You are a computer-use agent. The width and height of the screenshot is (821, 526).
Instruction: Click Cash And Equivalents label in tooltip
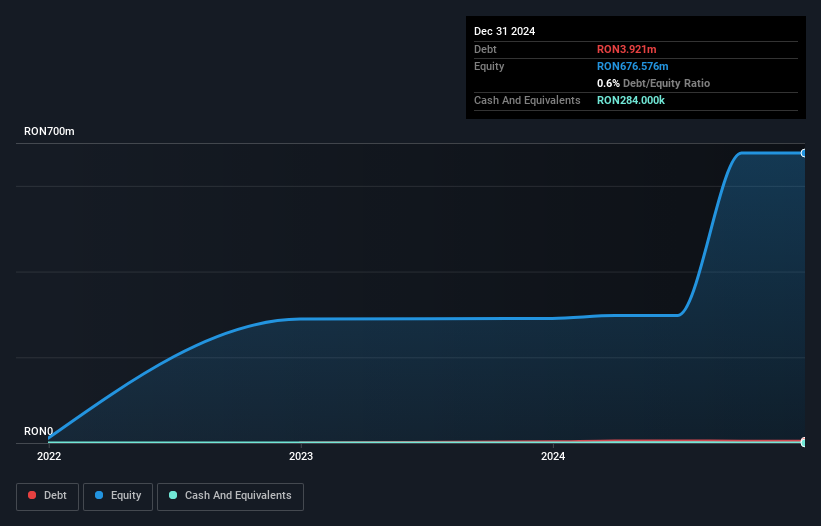tap(527, 100)
